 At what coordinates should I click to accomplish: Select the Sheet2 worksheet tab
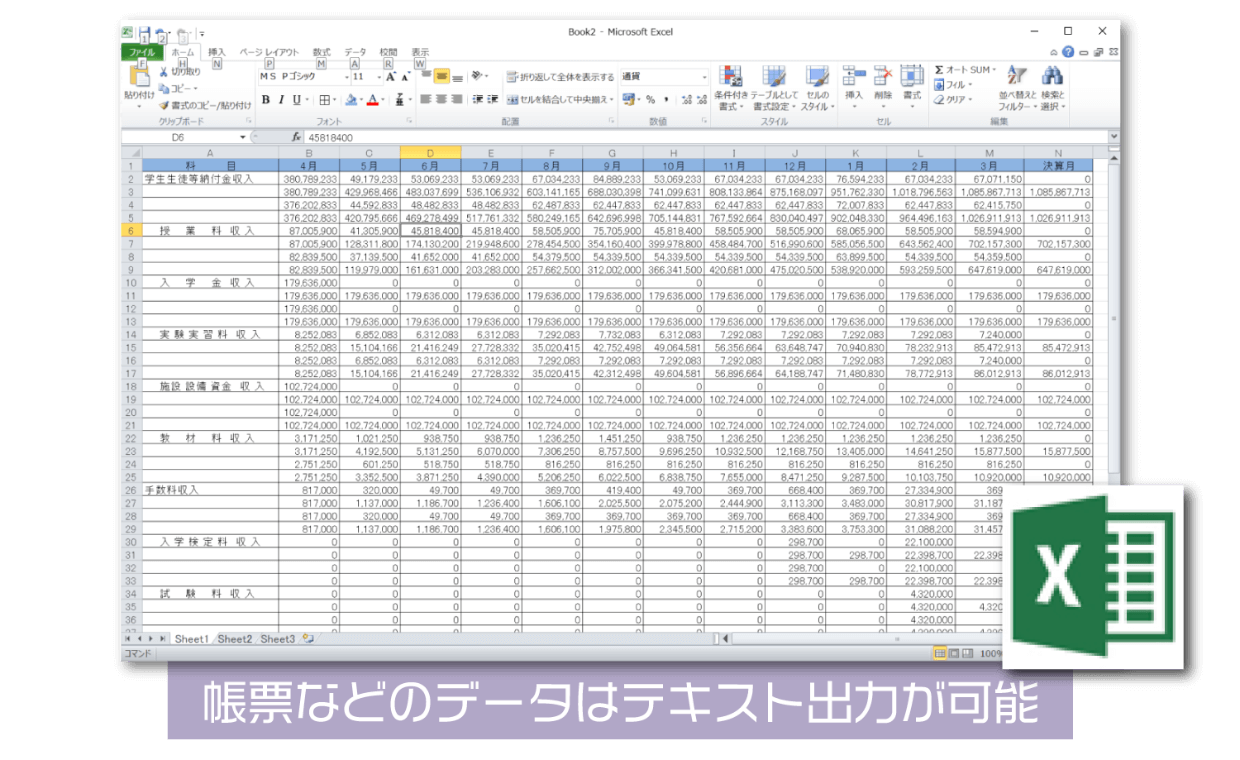click(x=235, y=638)
